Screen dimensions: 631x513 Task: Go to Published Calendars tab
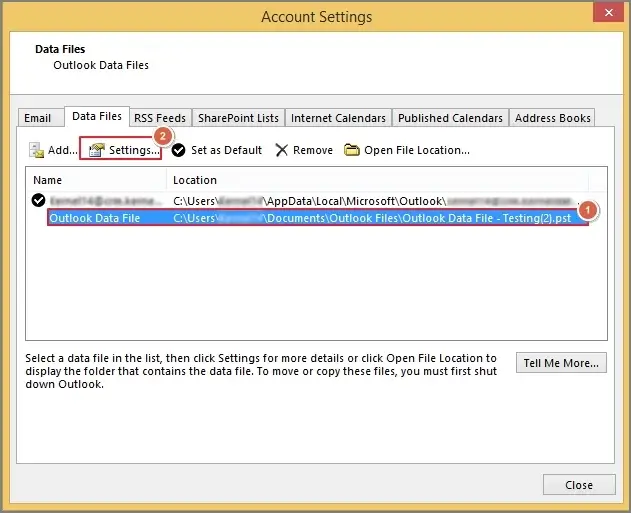point(450,118)
